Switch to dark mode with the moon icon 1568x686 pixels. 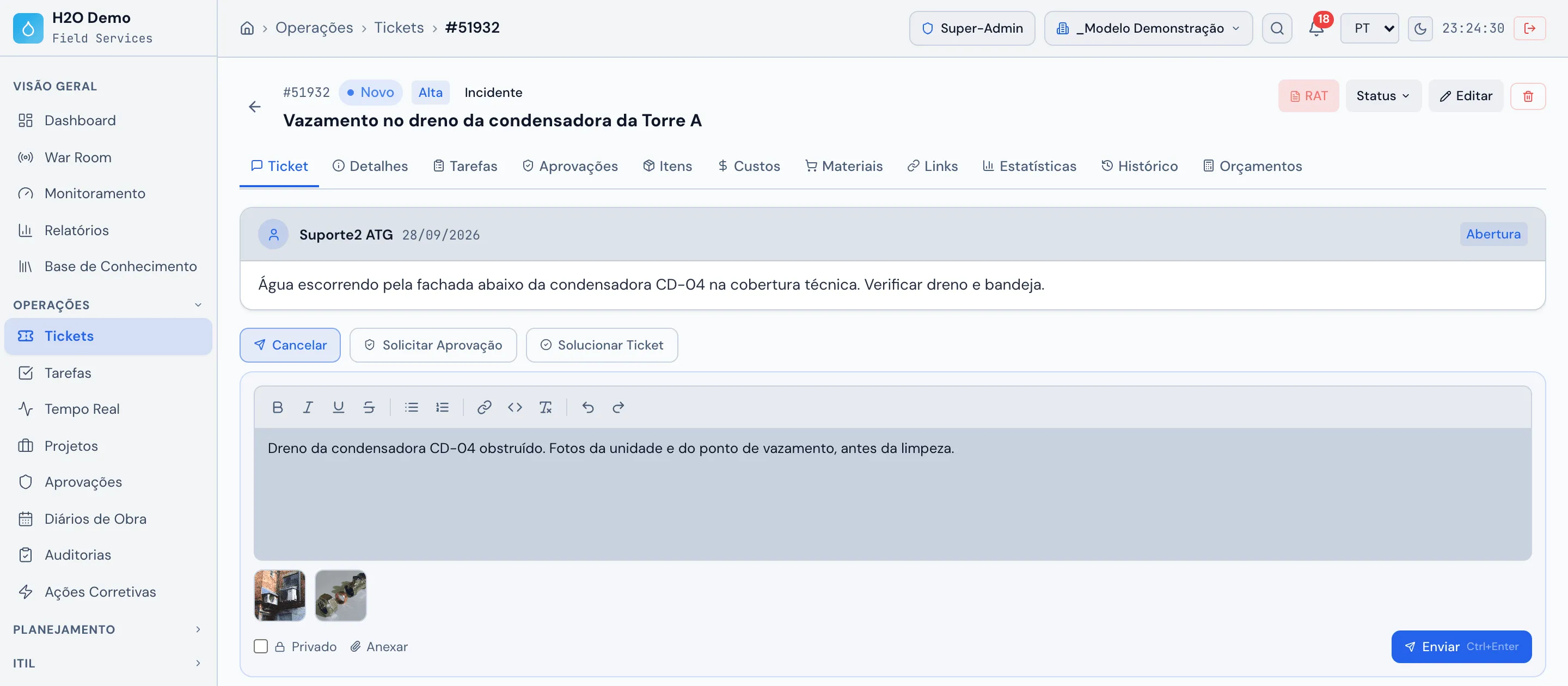click(1420, 28)
